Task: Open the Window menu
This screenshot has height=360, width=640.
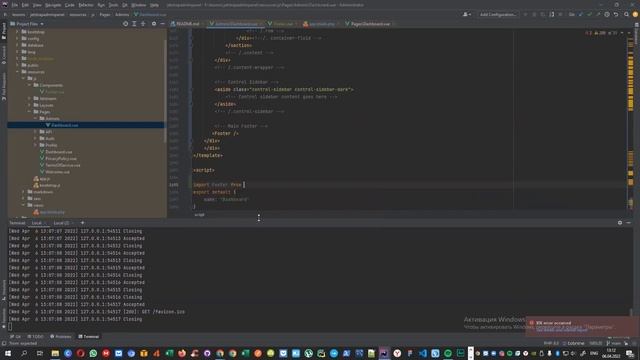Action: click(139, 5)
